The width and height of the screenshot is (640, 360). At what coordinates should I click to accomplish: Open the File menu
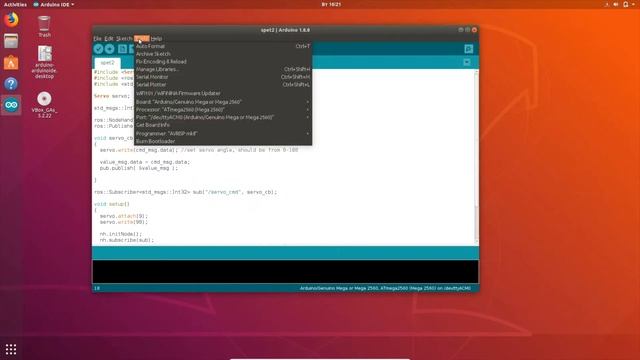coord(98,39)
